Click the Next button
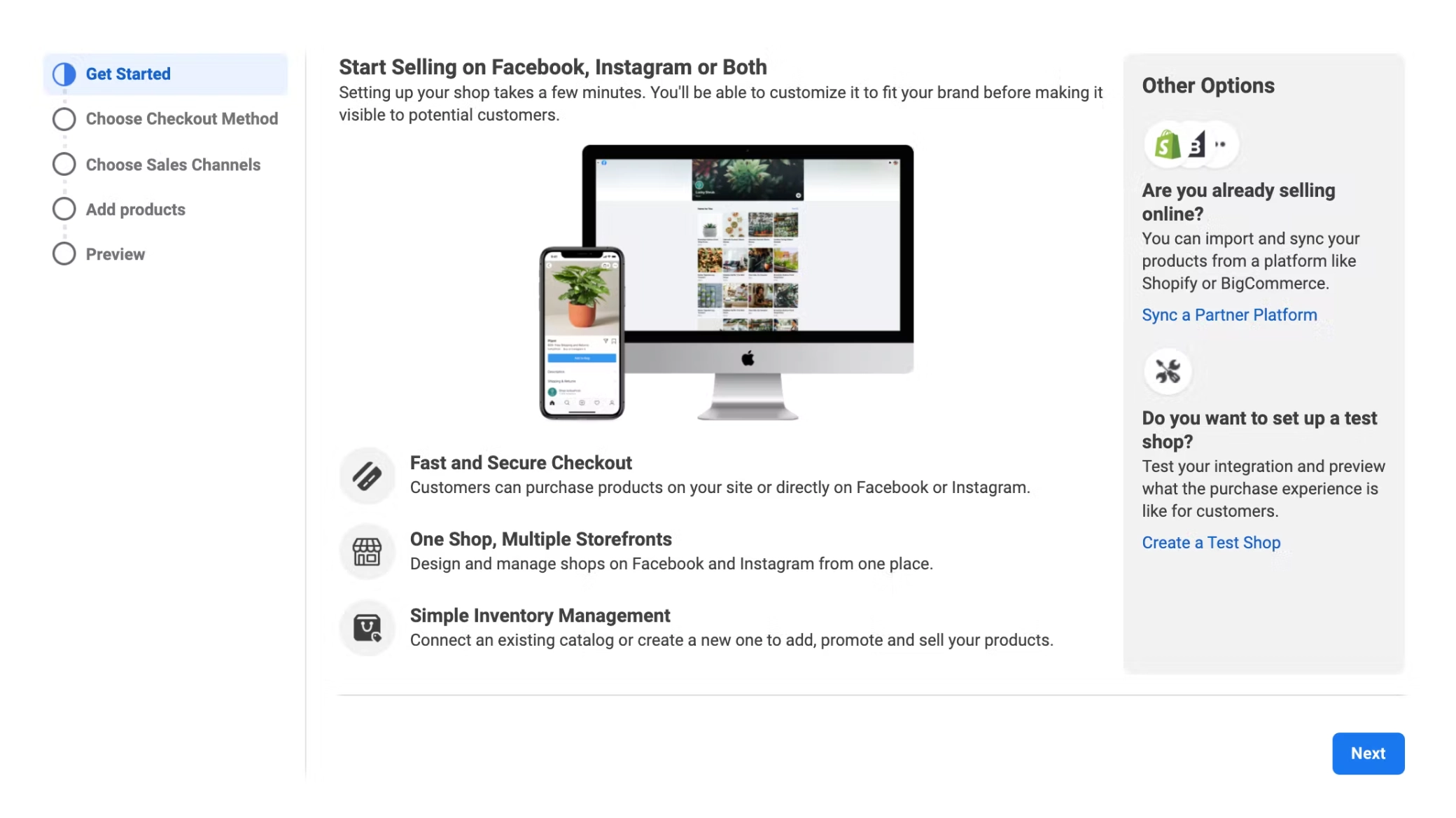This screenshot has height=818, width=1456. click(x=1368, y=753)
